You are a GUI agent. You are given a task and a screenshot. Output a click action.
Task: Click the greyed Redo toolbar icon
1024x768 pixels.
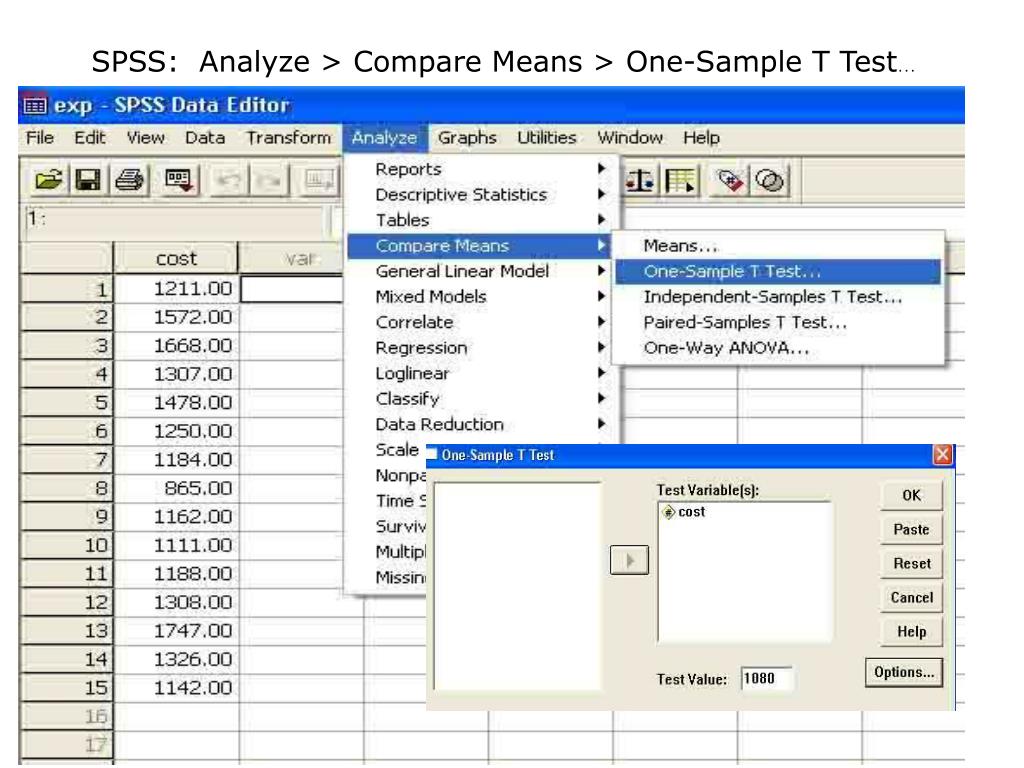pos(269,180)
